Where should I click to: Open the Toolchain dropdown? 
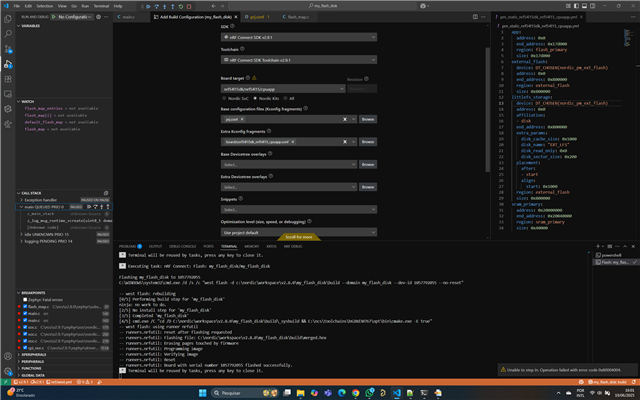tap(299, 60)
